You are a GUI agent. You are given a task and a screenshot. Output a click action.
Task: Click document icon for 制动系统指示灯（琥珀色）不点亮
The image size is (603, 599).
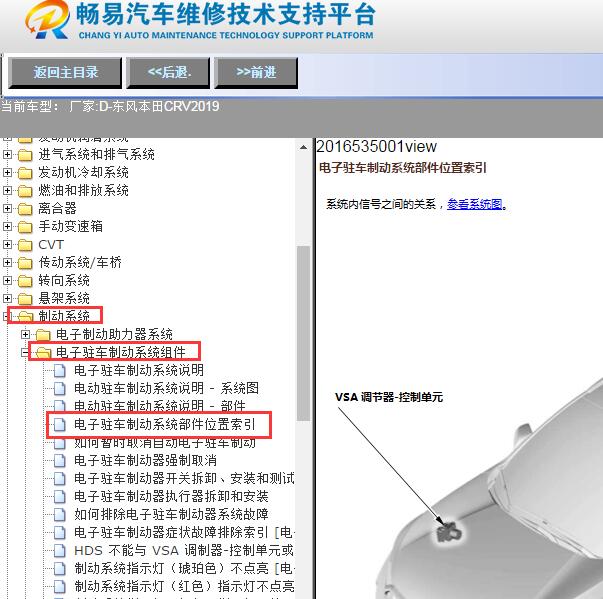60,568
